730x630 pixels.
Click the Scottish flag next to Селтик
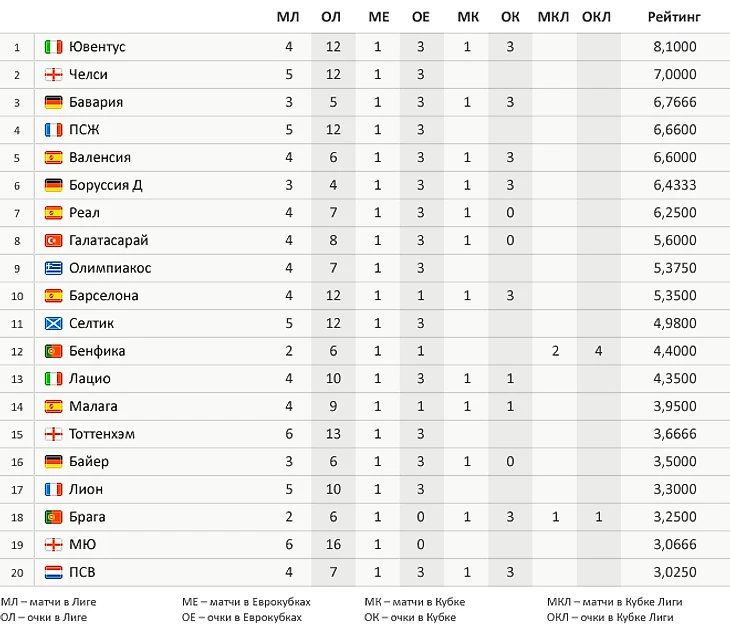tap(54, 324)
